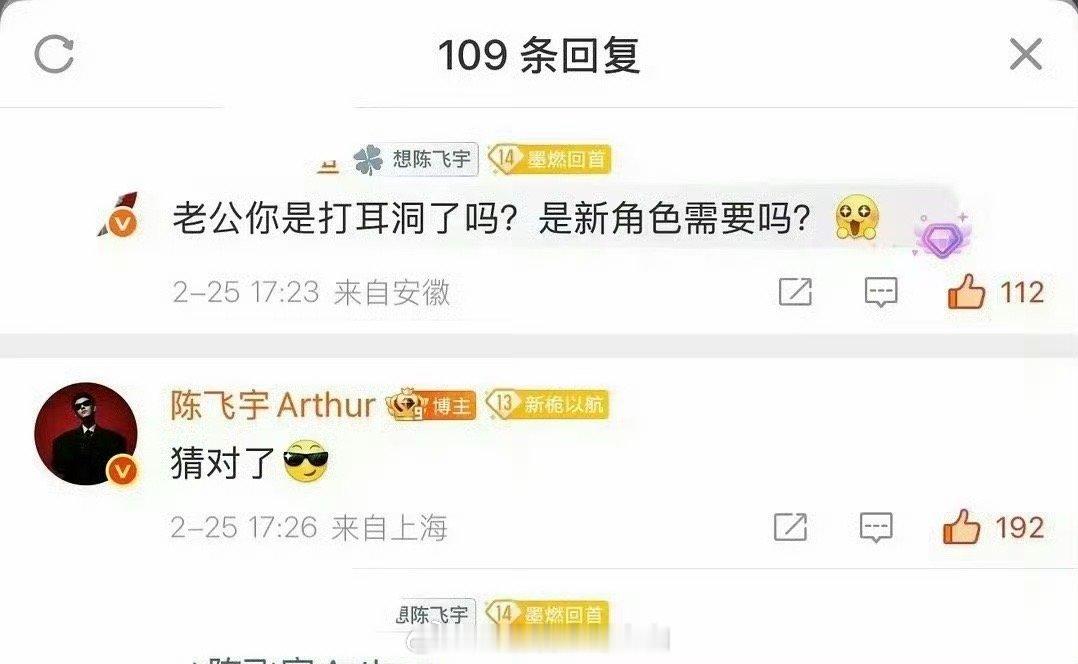Viewport: 1078px width, 664px height.
Task: Open the first commenter's small avatar
Action: pos(118,214)
